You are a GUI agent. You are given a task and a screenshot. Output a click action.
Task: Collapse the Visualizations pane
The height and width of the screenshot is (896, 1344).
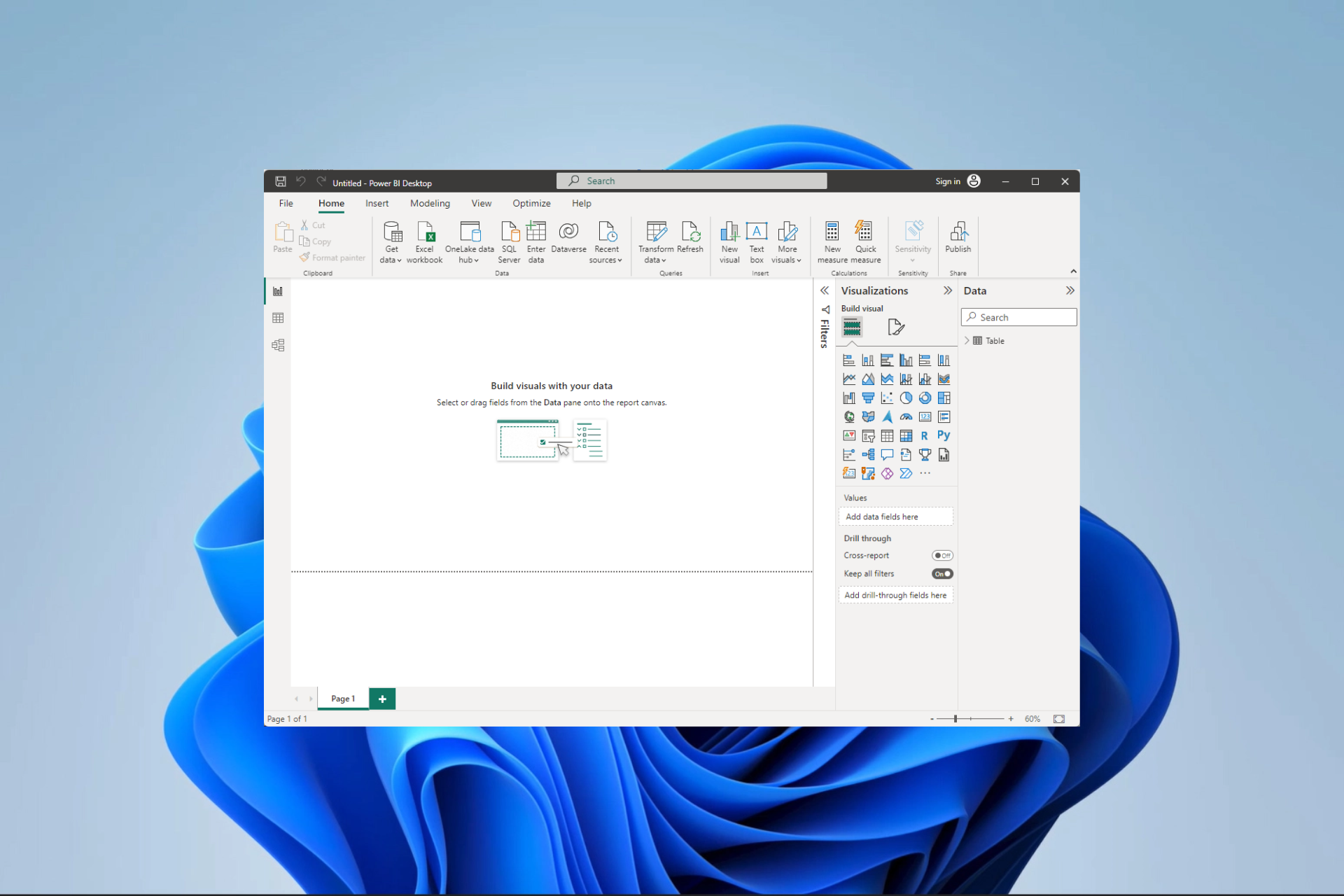(x=948, y=290)
